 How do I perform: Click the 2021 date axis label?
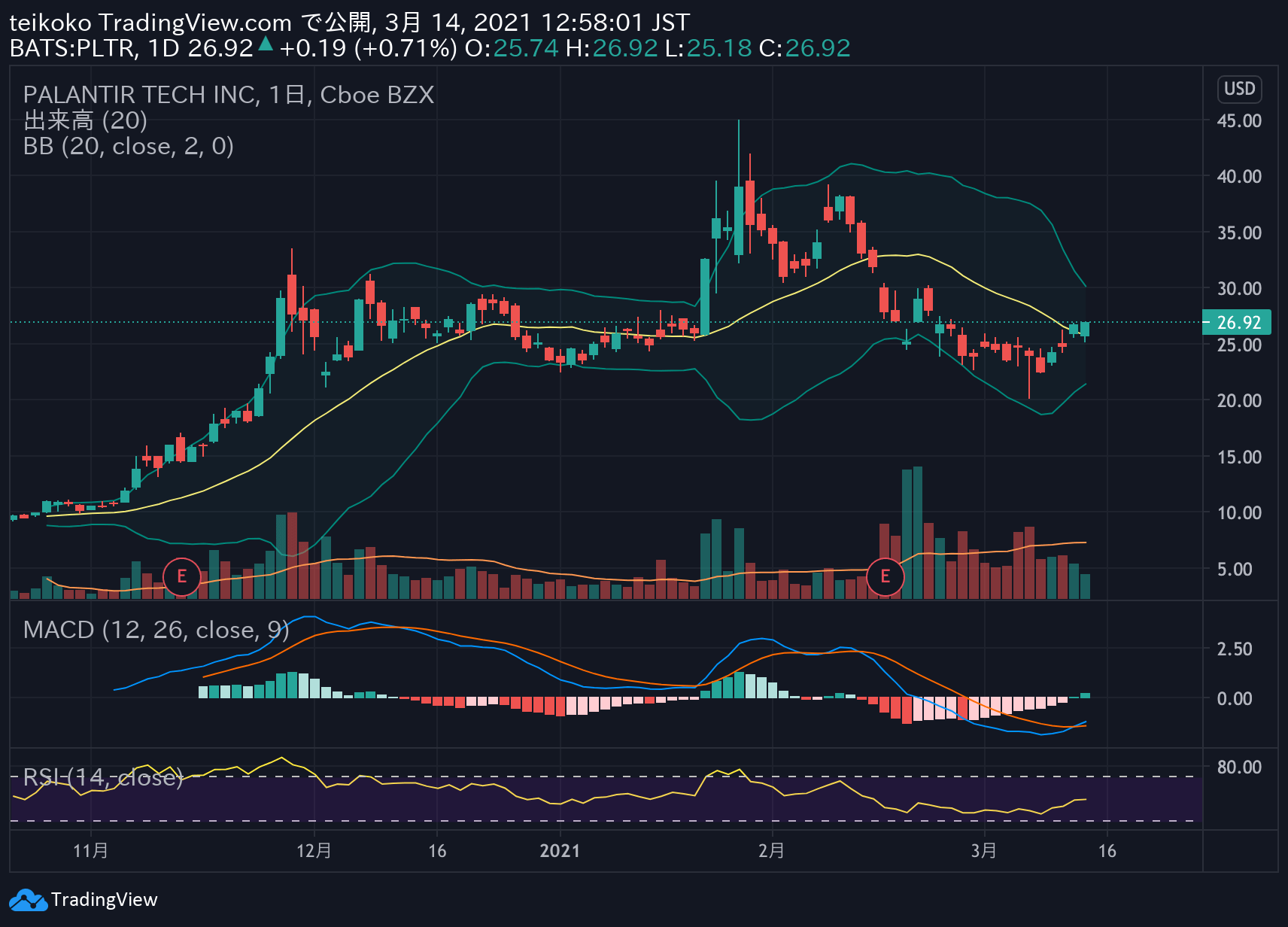pyautogui.click(x=560, y=851)
